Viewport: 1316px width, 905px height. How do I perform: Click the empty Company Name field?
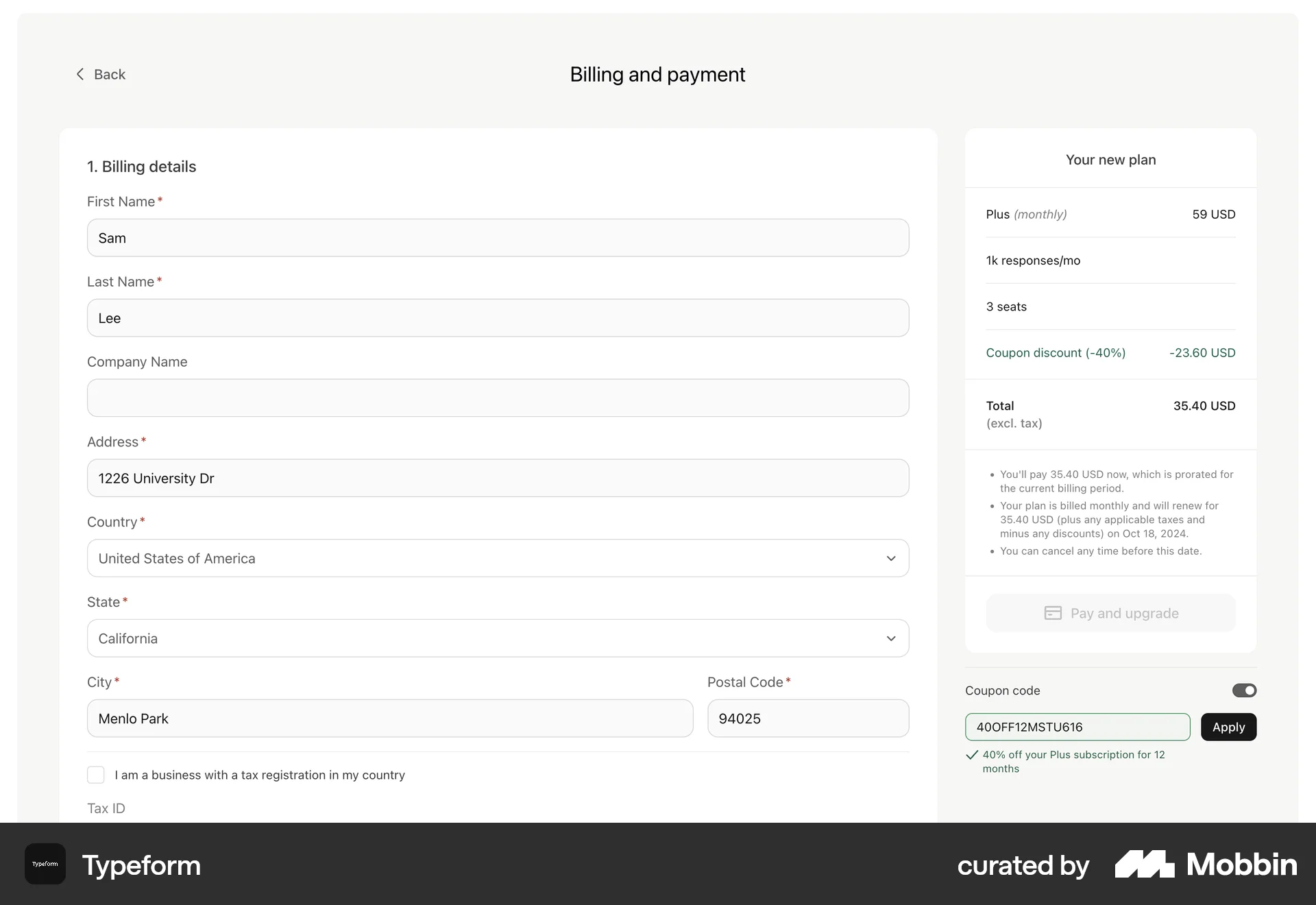[497, 398]
